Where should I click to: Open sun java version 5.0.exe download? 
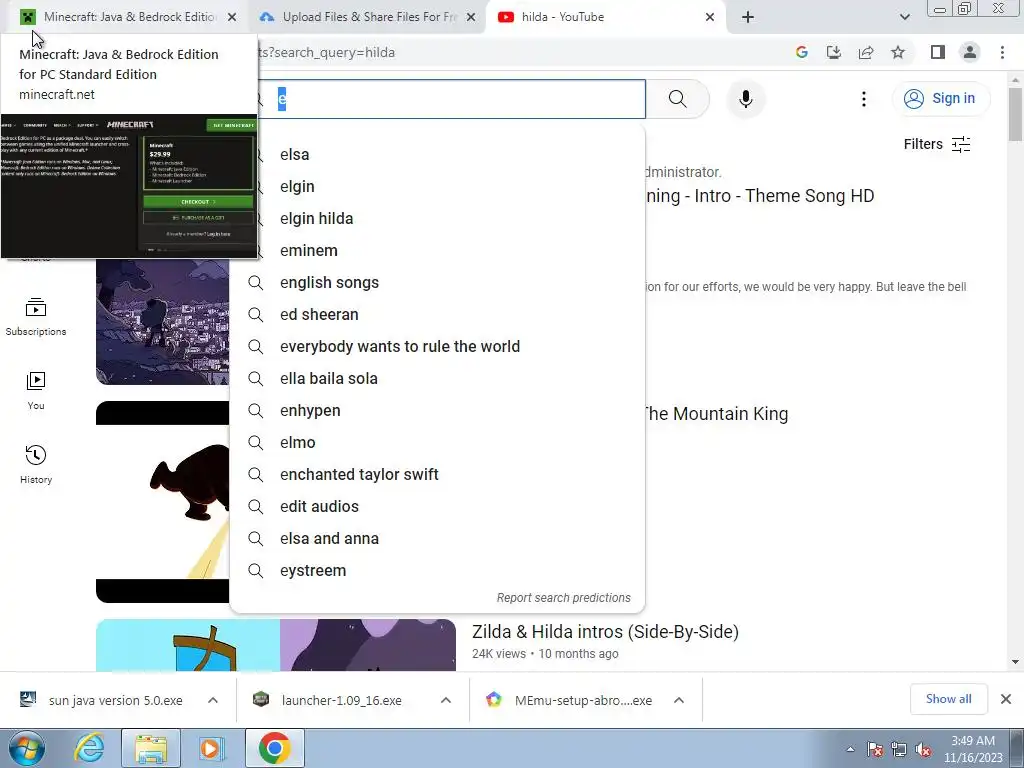(102, 700)
